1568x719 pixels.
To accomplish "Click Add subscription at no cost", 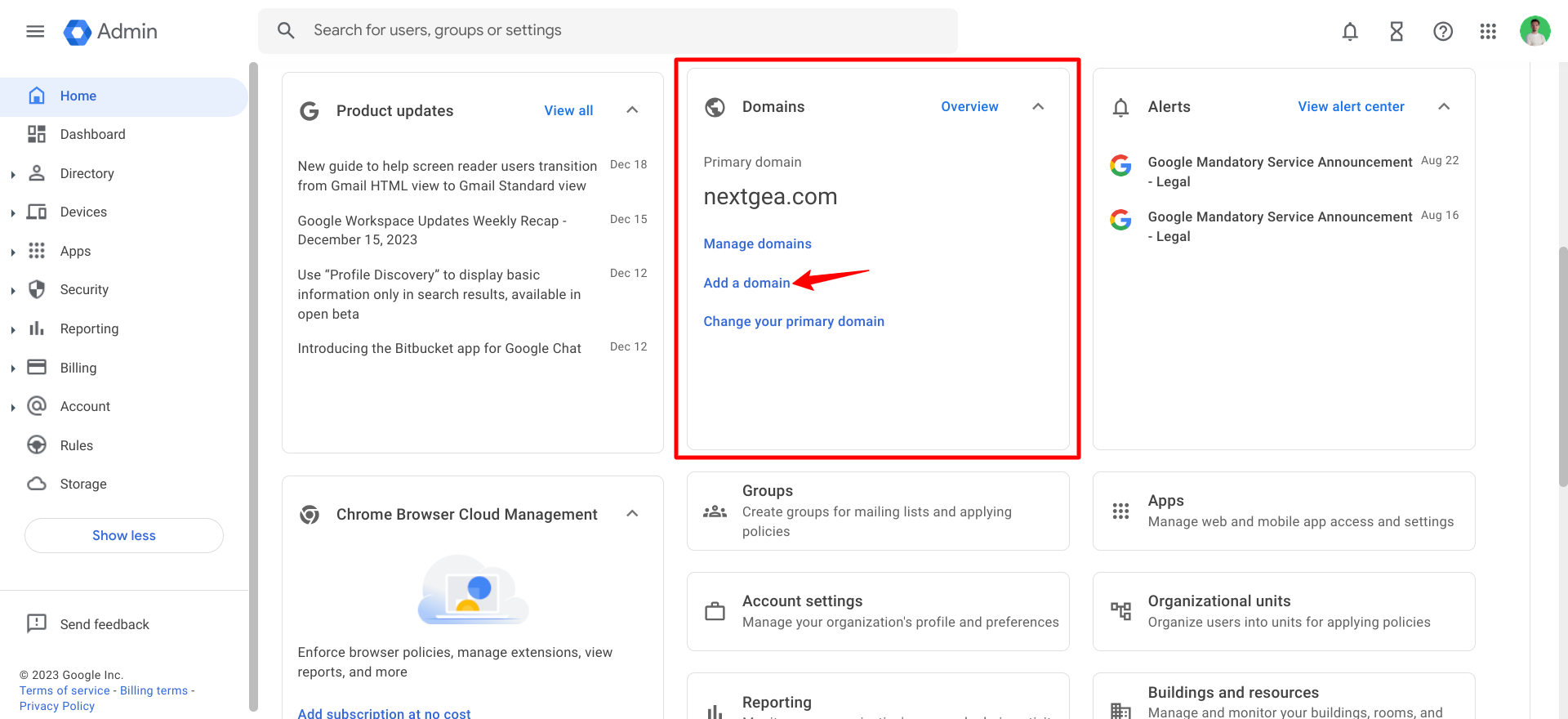I will pyautogui.click(x=384, y=712).
